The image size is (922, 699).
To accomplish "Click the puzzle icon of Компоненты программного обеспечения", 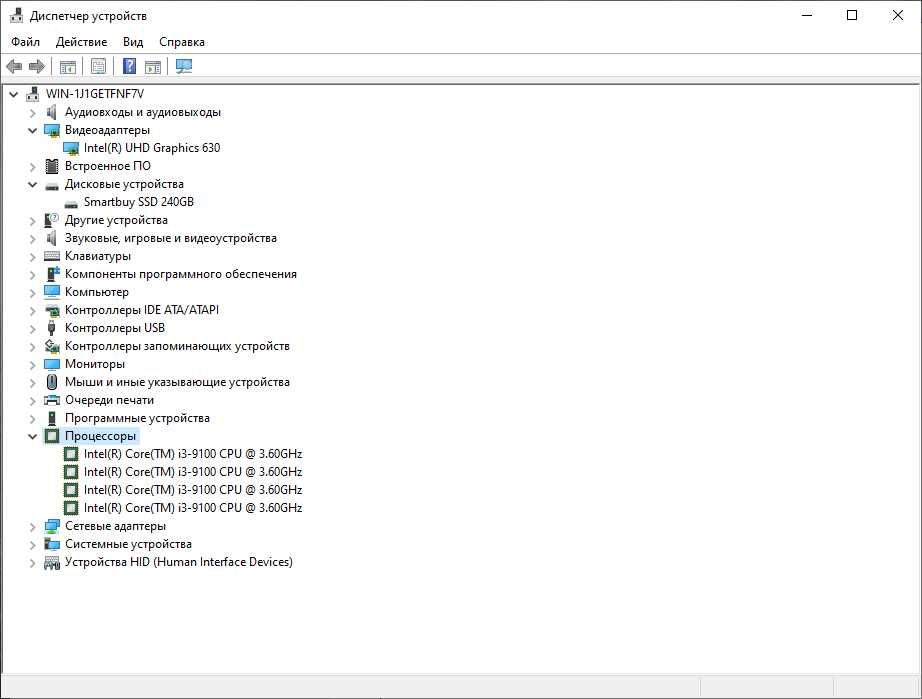I will point(52,274).
